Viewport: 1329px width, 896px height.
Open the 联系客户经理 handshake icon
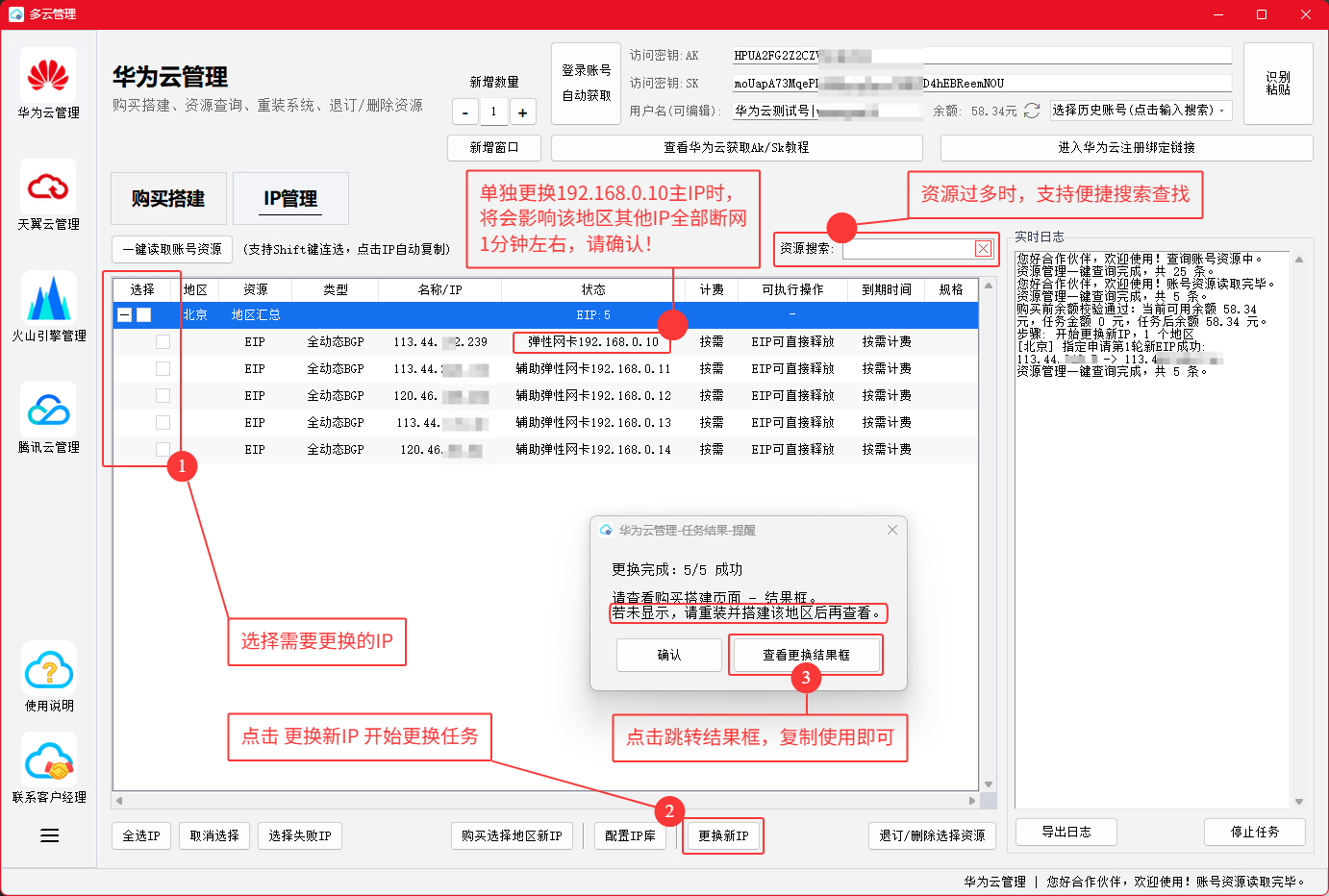click(49, 759)
